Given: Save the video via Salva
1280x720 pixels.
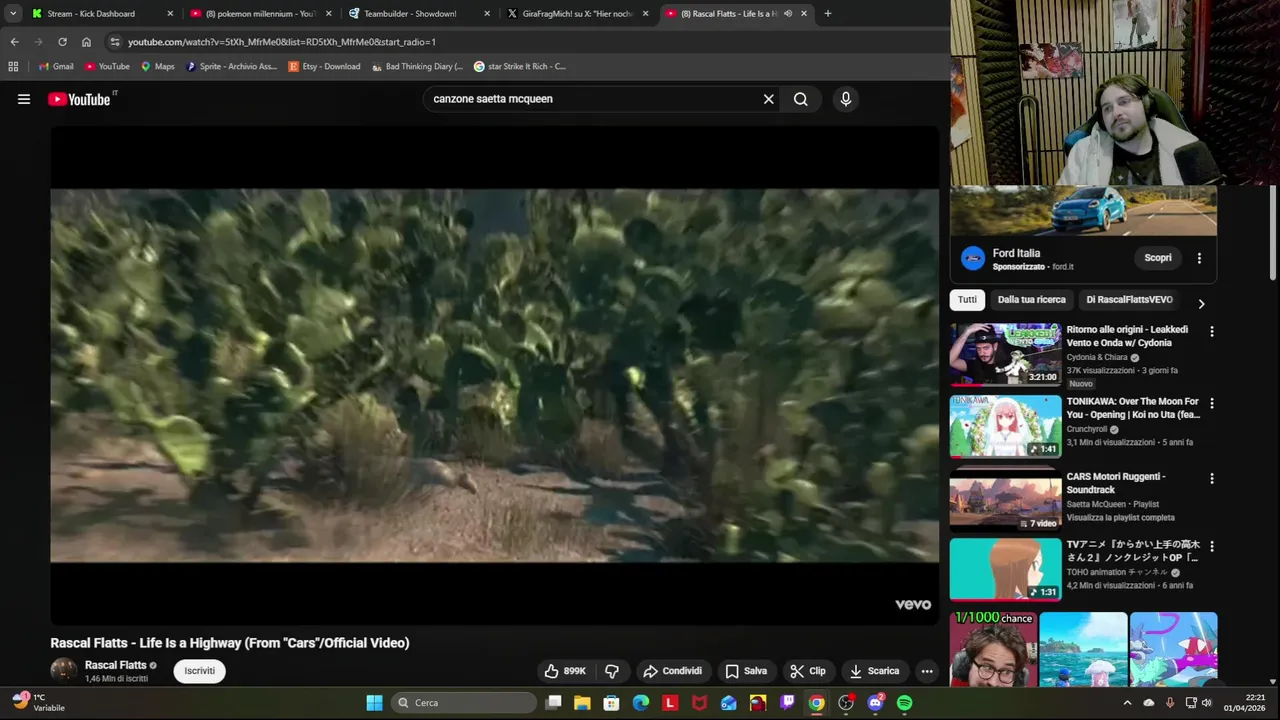Looking at the screenshot, I should coord(746,671).
